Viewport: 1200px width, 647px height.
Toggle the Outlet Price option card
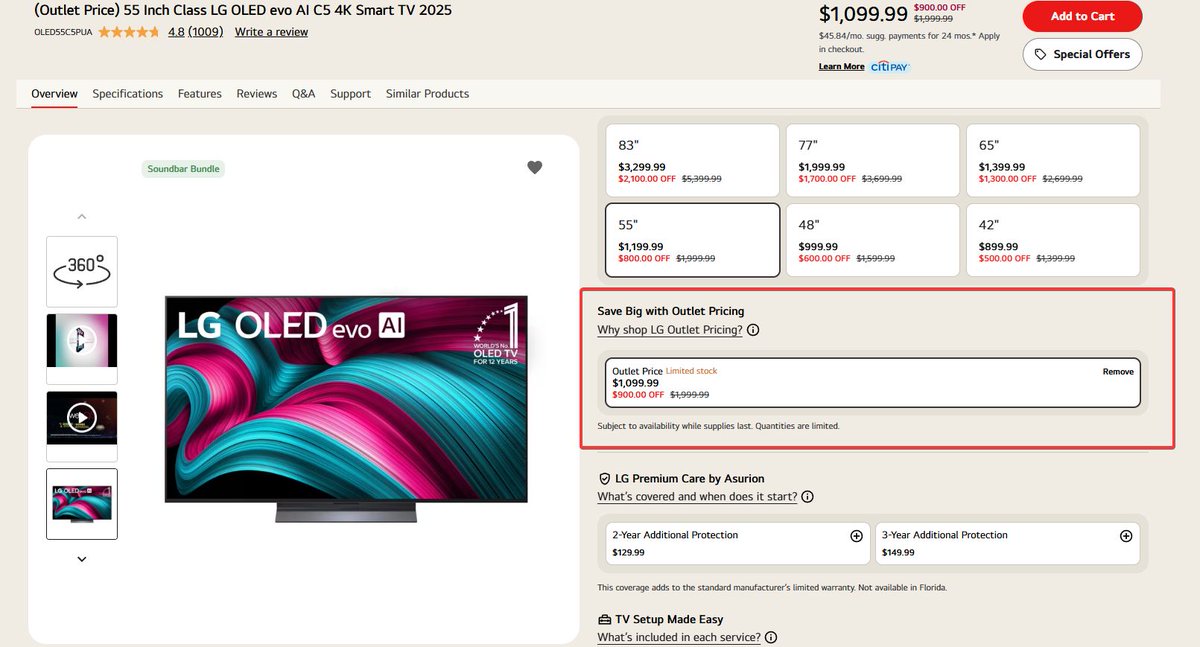873,383
